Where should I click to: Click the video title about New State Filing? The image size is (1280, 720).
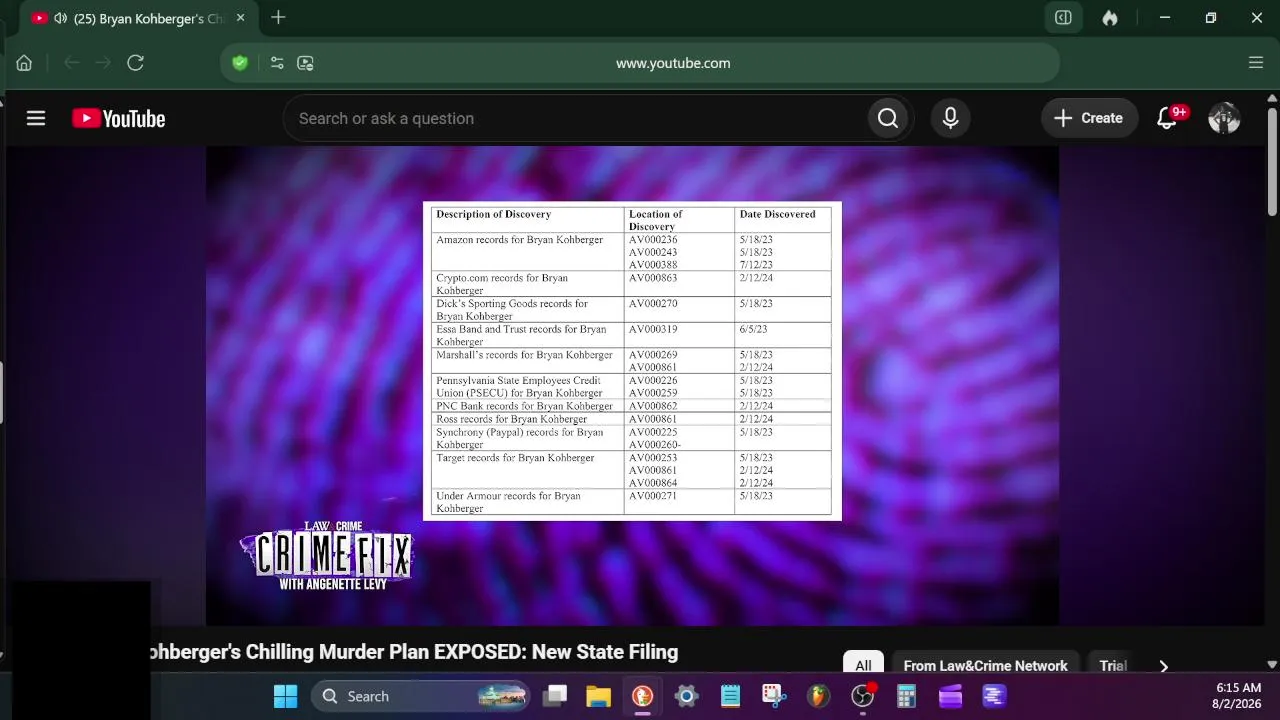click(x=414, y=652)
